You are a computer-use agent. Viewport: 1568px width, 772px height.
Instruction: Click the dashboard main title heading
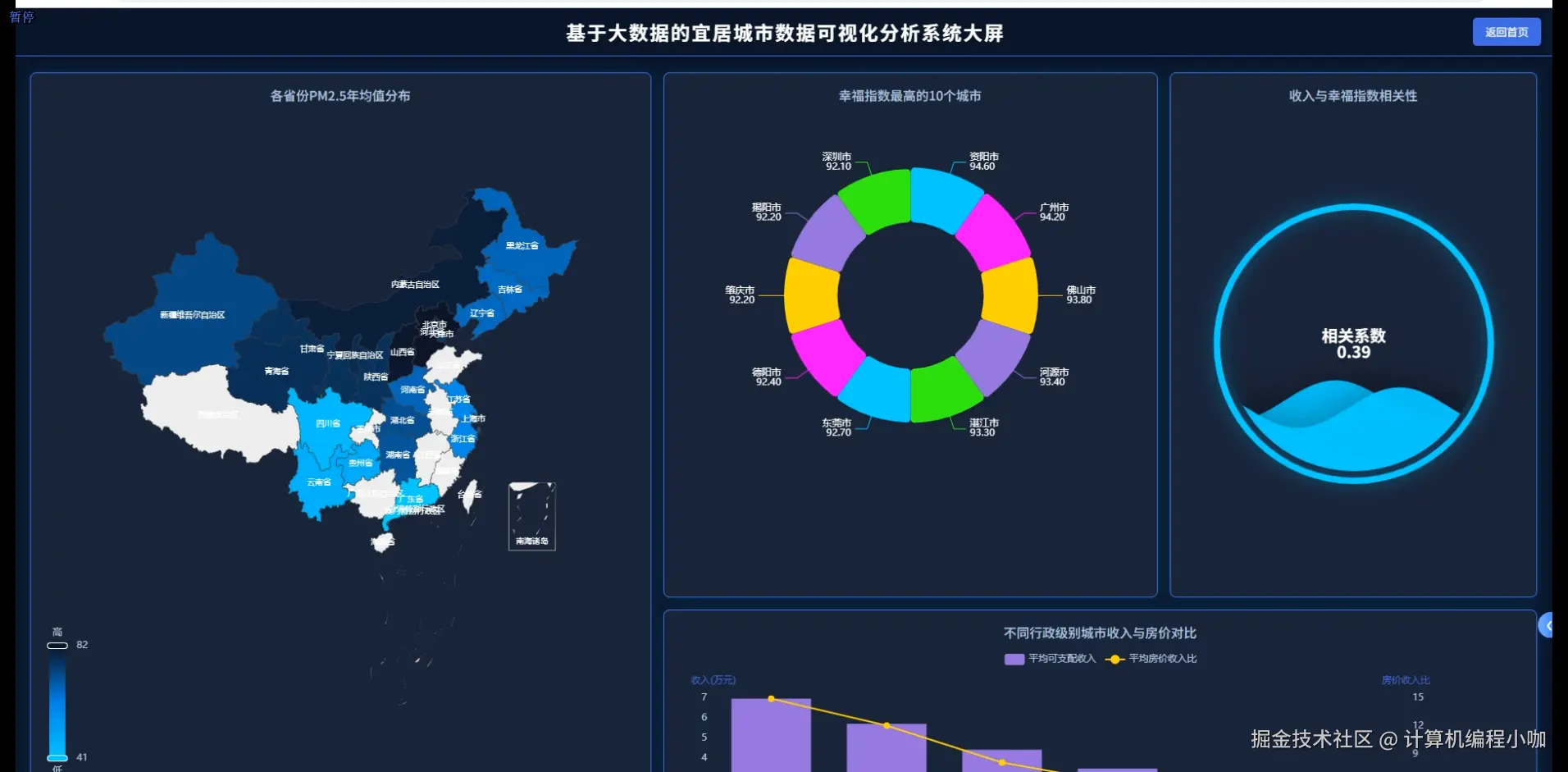pyautogui.click(x=785, y=34)
